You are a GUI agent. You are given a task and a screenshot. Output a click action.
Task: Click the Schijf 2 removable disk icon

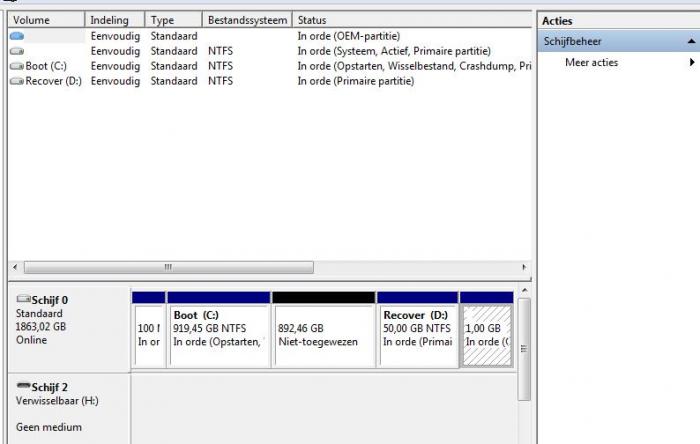23,386
